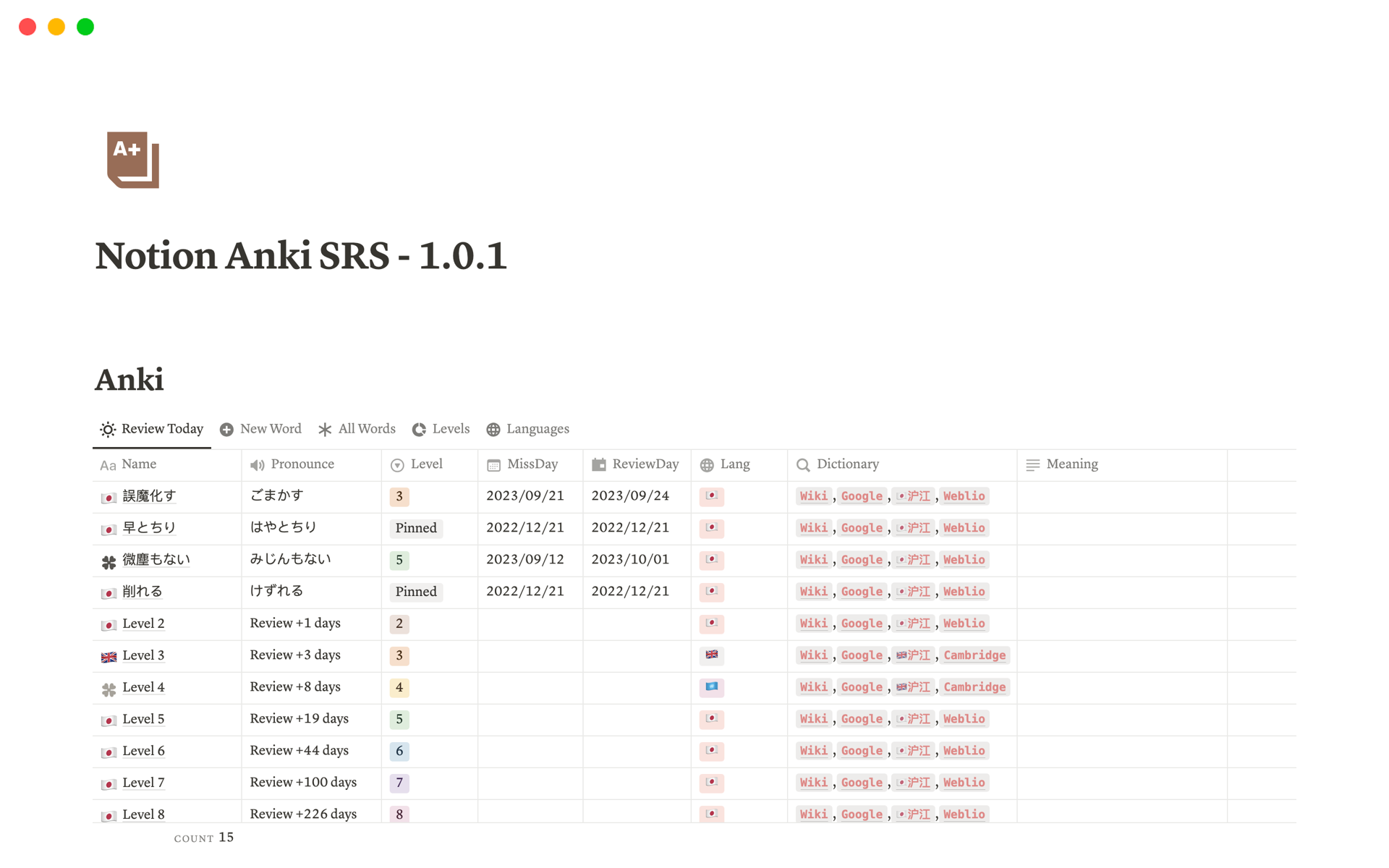Click the plus icon beside New Word
Screen dimensions: 1389x868
pyautogui.click(x=226, y=429)
